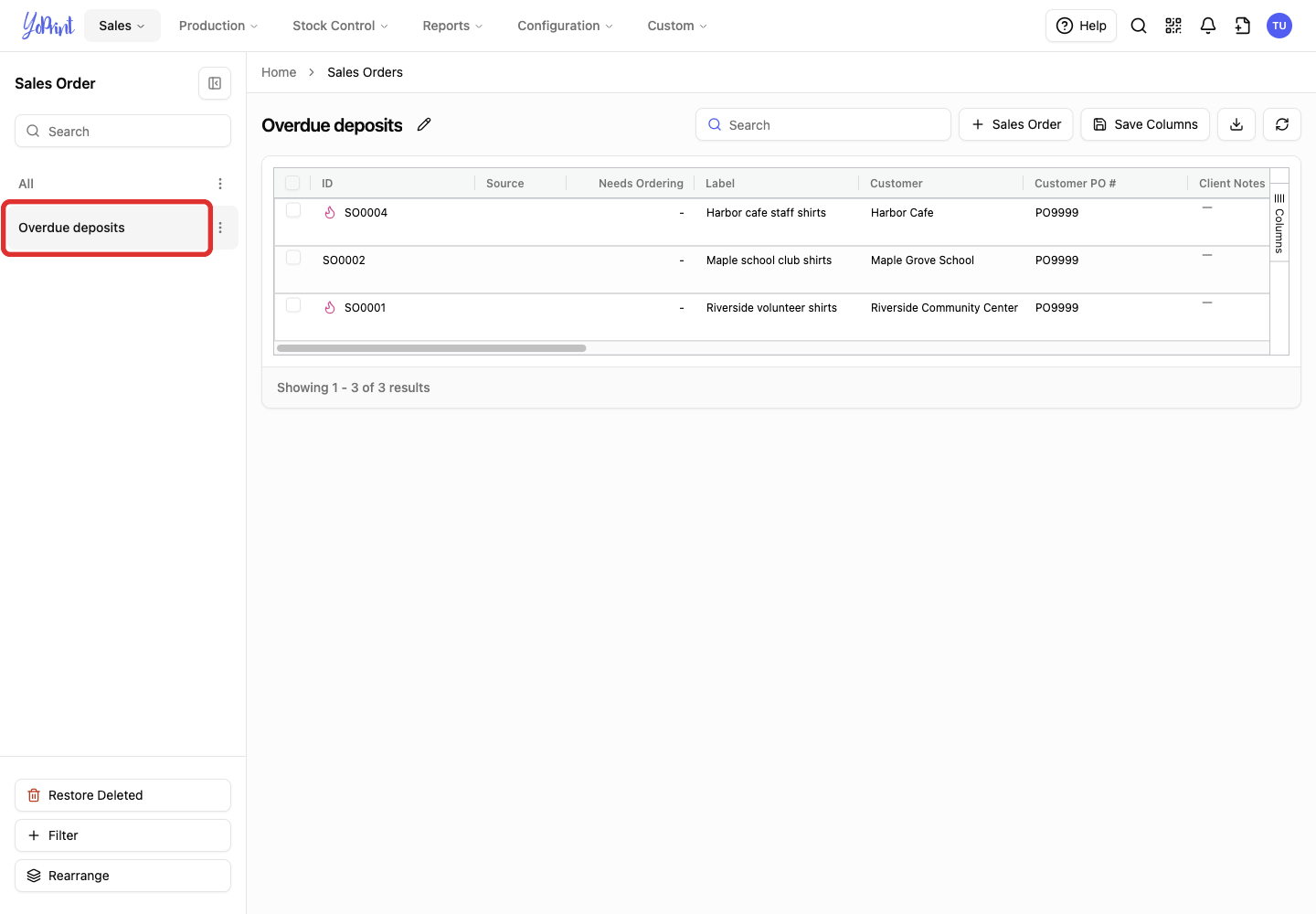Open the Help button
The width and height of the screenshot is (1316, 914).
point(1081,26)
